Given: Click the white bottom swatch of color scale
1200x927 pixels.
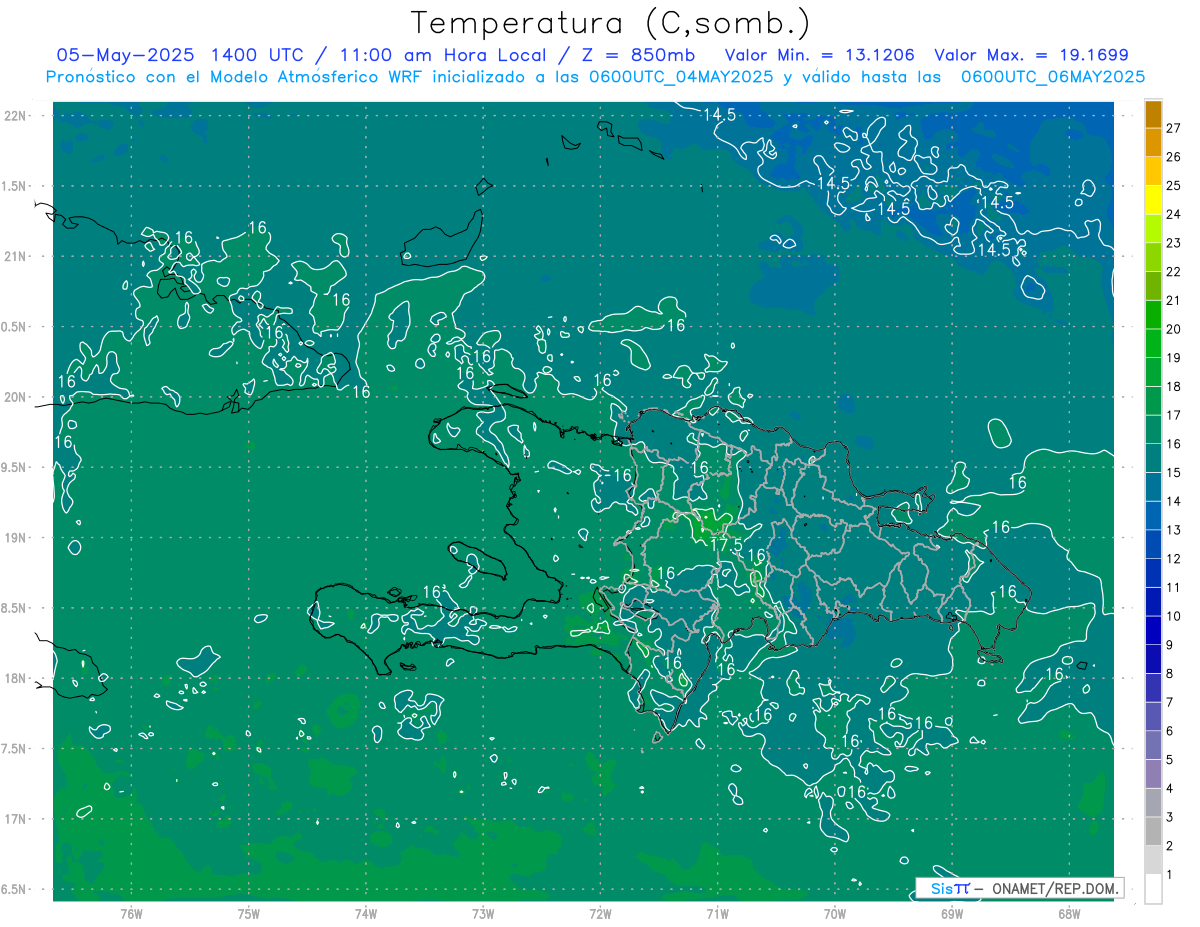Looking at the screenshot, I should (x=1153, y=889).
